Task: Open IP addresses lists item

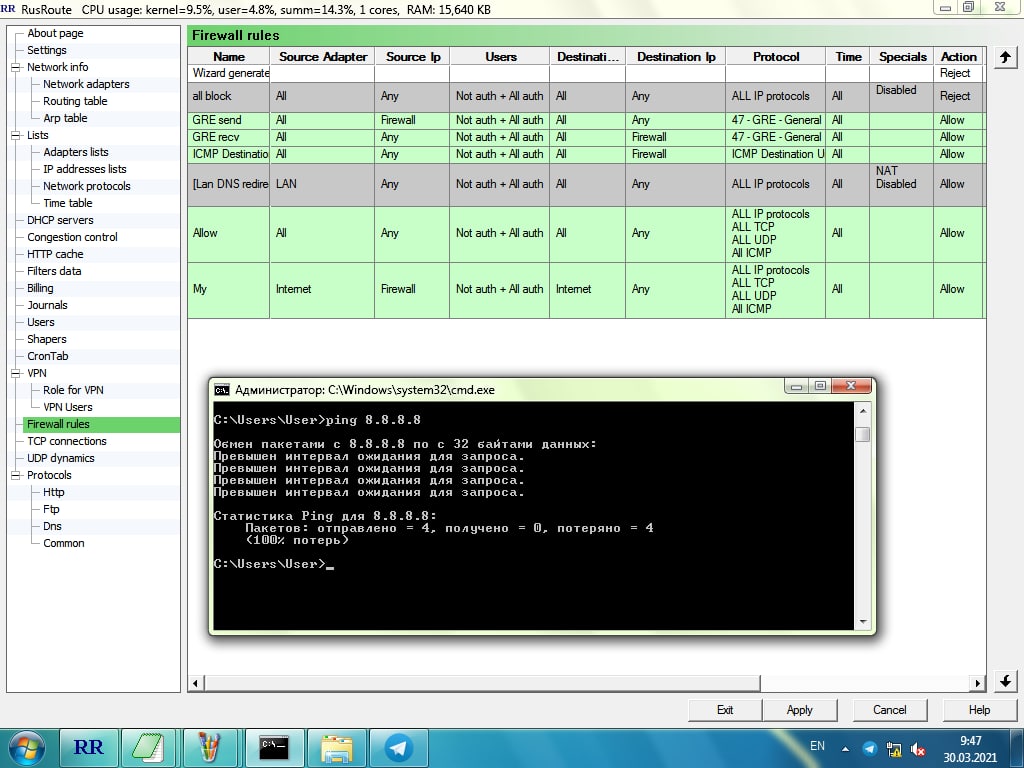Action: (85, 169)
